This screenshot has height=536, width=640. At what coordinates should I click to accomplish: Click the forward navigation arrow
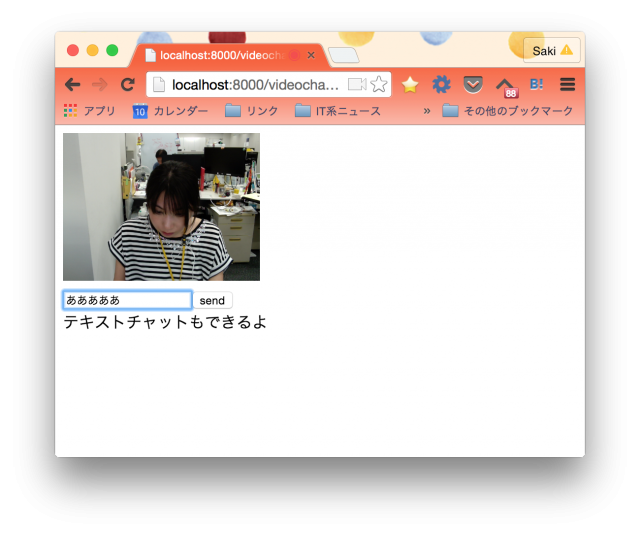[100, 85]
